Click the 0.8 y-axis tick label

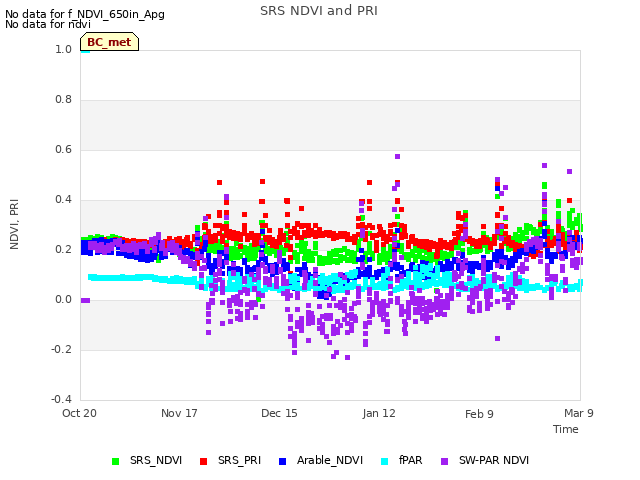pos(63,100)
